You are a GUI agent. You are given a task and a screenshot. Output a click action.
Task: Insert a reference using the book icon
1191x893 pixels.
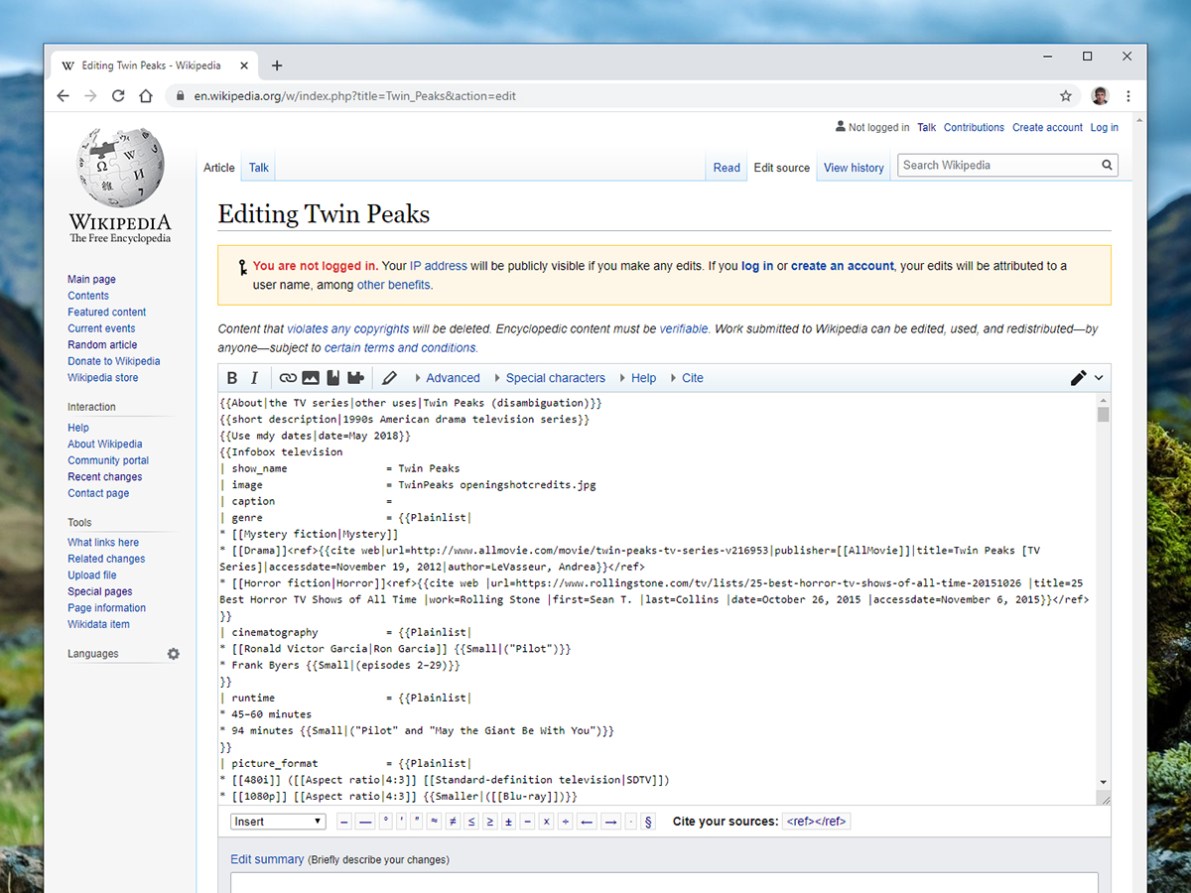point(334,378)
